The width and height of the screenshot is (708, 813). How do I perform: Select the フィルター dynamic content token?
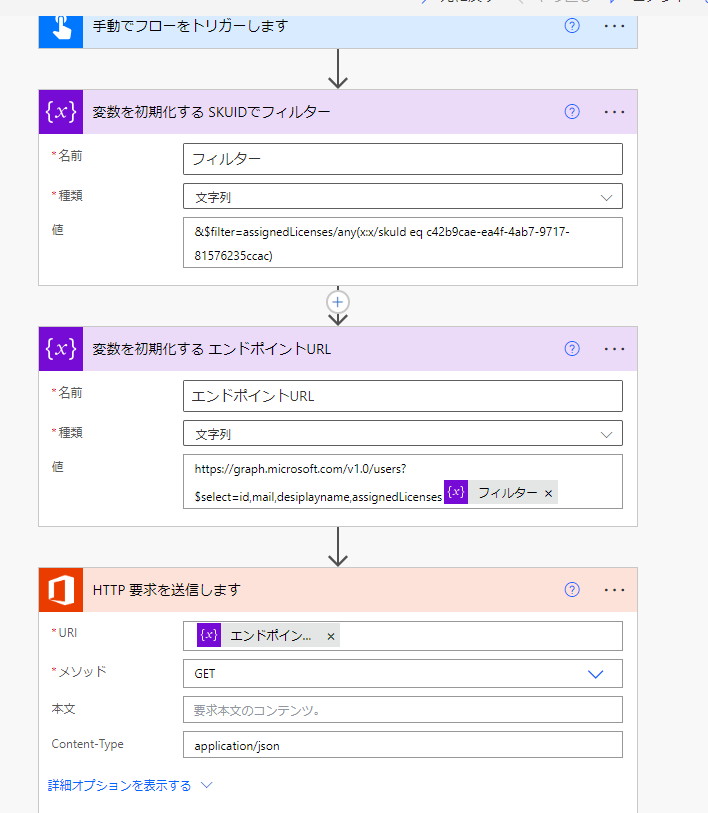(x=501, y=493)
